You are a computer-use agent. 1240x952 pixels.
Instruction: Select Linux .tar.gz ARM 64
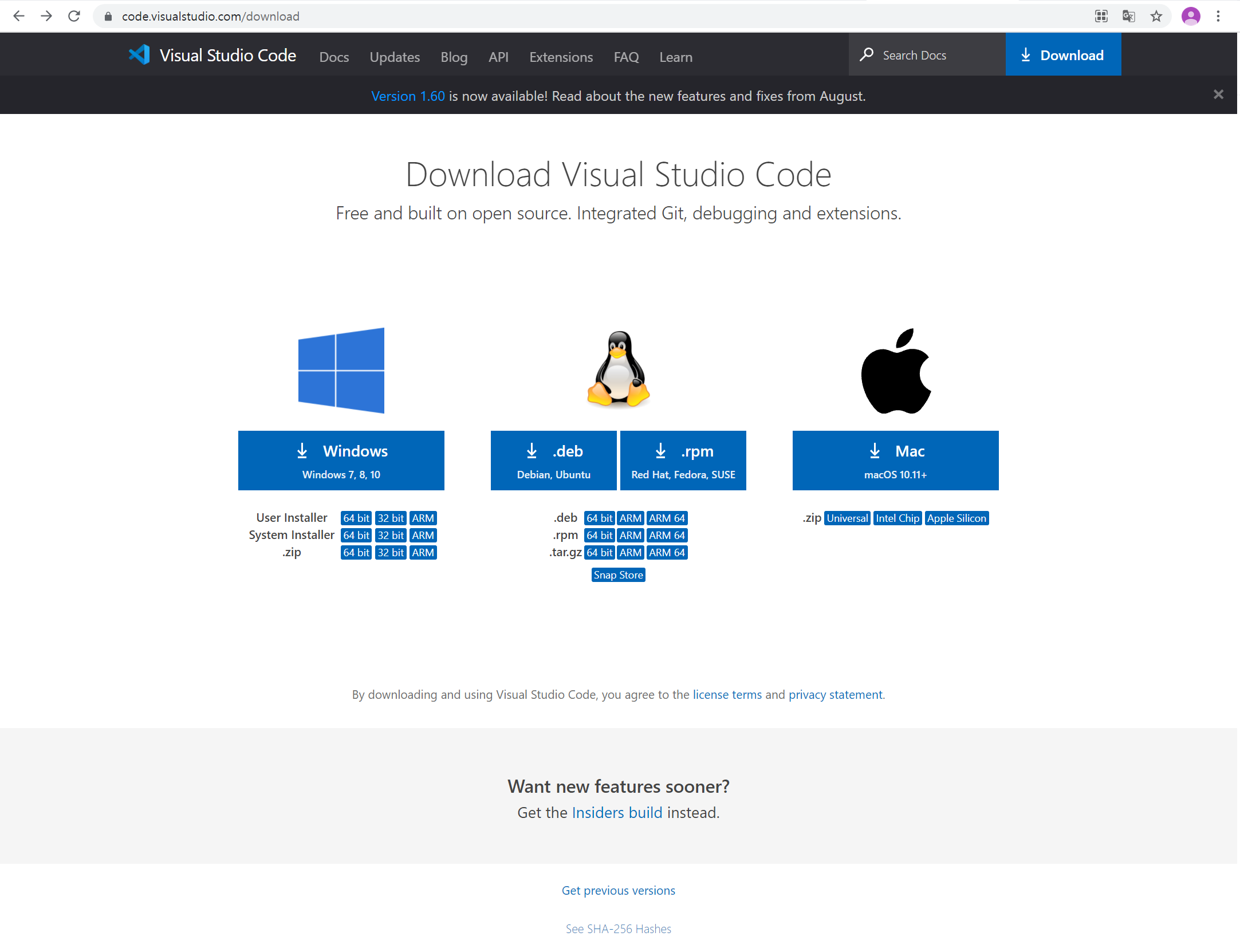pyautogui.click(x=667, y=553)
